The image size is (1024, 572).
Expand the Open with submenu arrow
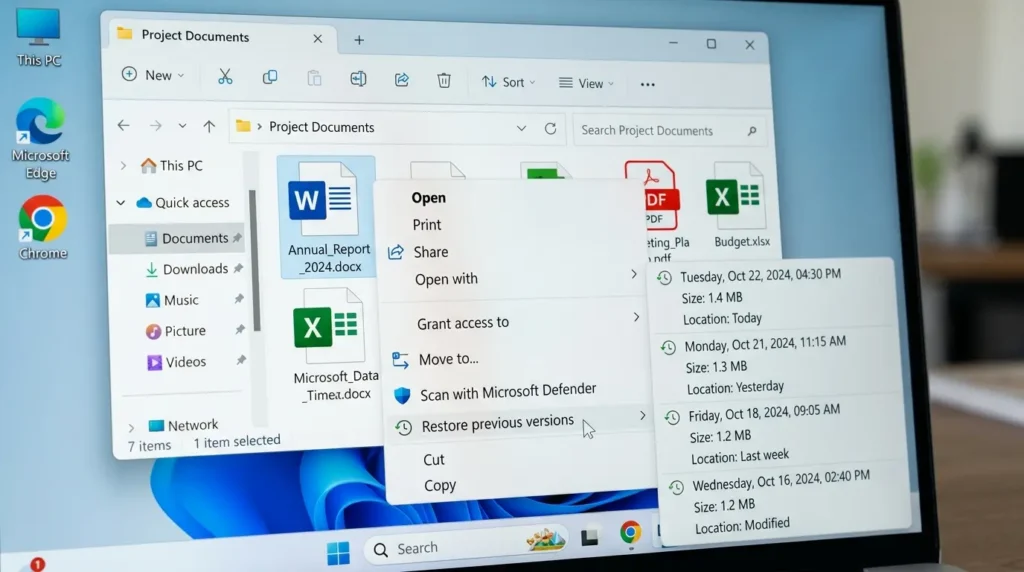coord(633,274)
